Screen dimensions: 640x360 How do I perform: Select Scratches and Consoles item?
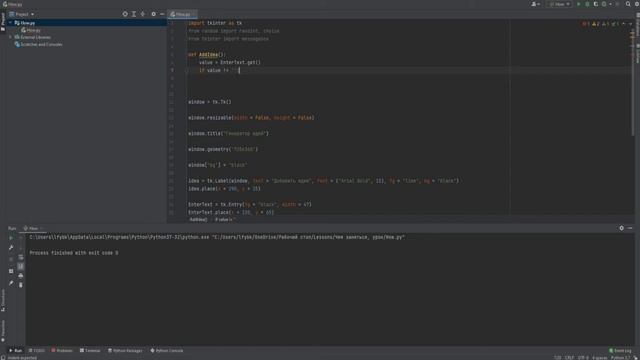[x=39, y=44]
